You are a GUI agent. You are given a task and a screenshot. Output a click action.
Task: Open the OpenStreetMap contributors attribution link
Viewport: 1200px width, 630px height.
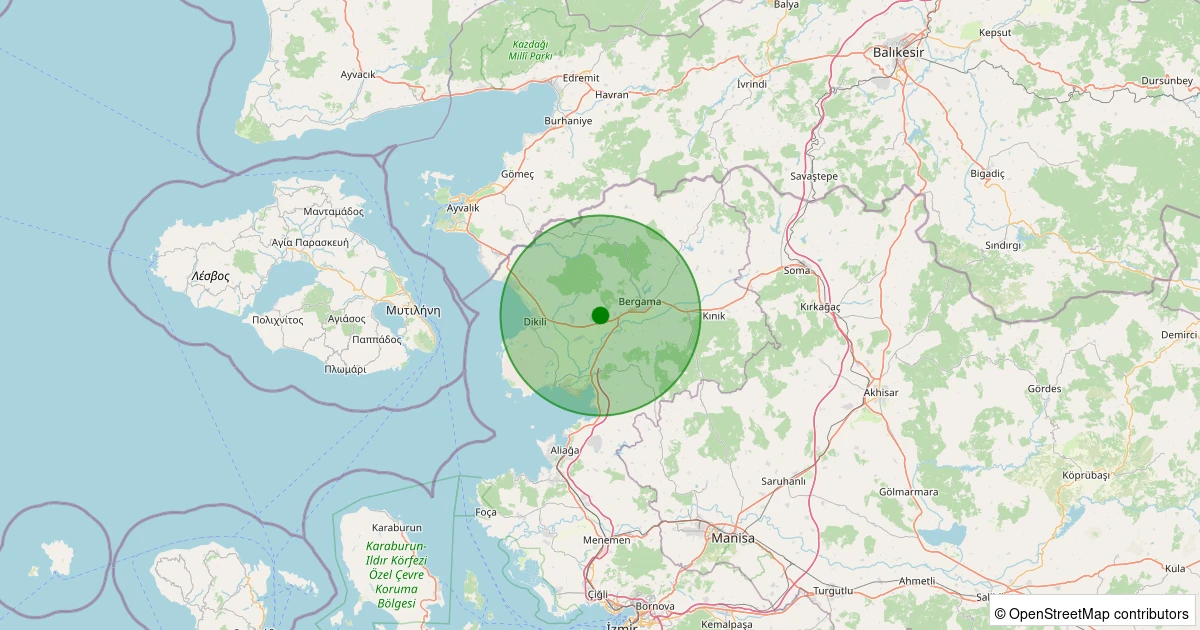1098,613
